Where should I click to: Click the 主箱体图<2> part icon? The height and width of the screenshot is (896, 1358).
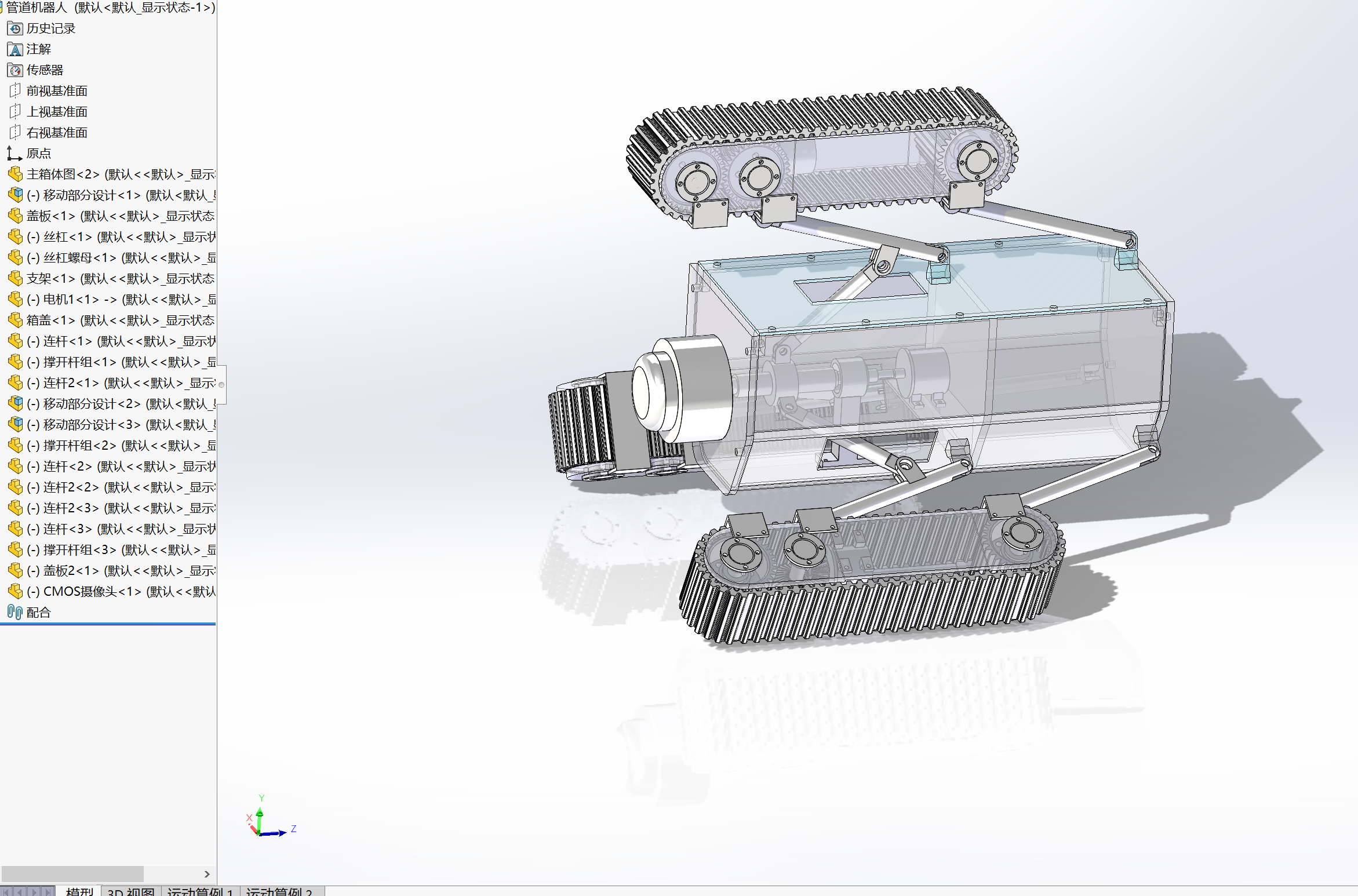point(15,174)
